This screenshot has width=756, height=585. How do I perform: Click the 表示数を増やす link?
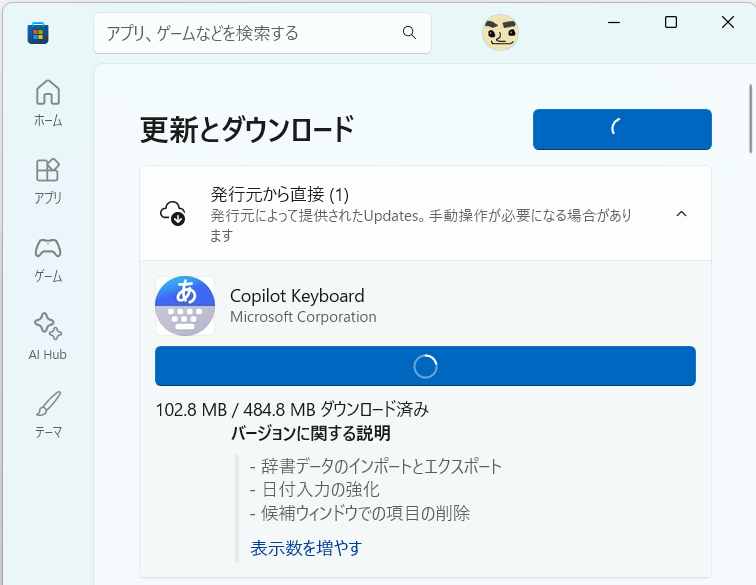coord(306,548)
